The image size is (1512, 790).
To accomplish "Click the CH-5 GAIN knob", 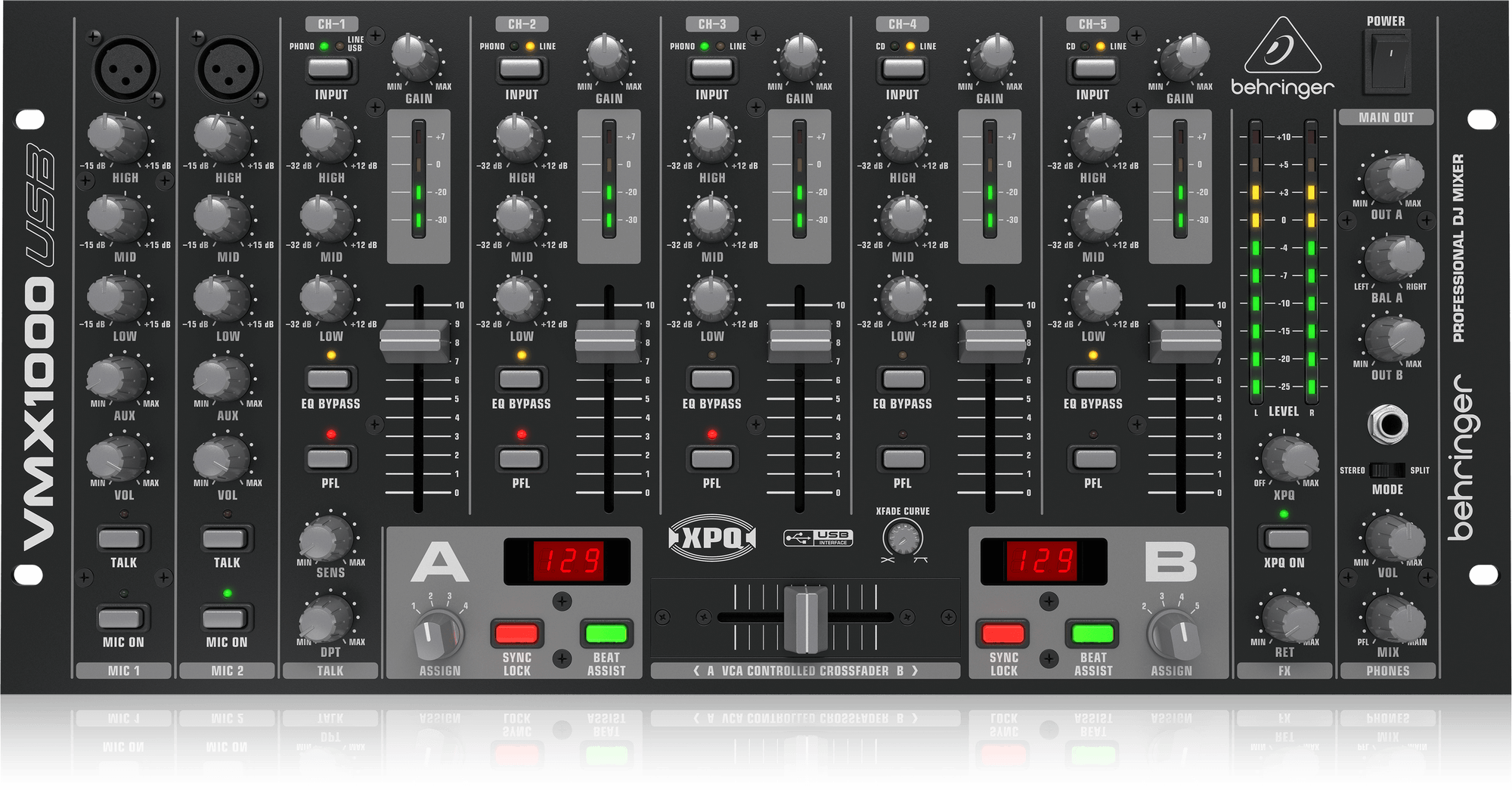I will click(x=1184, y=58).
